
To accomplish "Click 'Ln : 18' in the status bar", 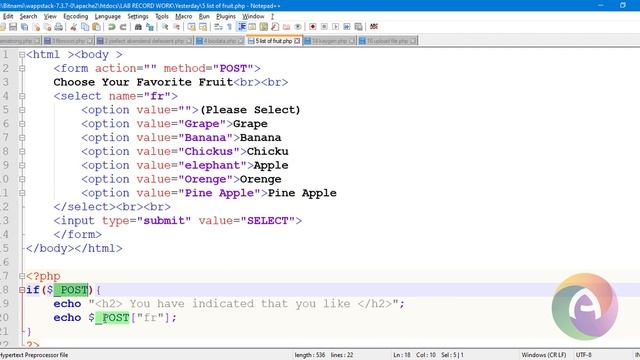I will [402, 355].
